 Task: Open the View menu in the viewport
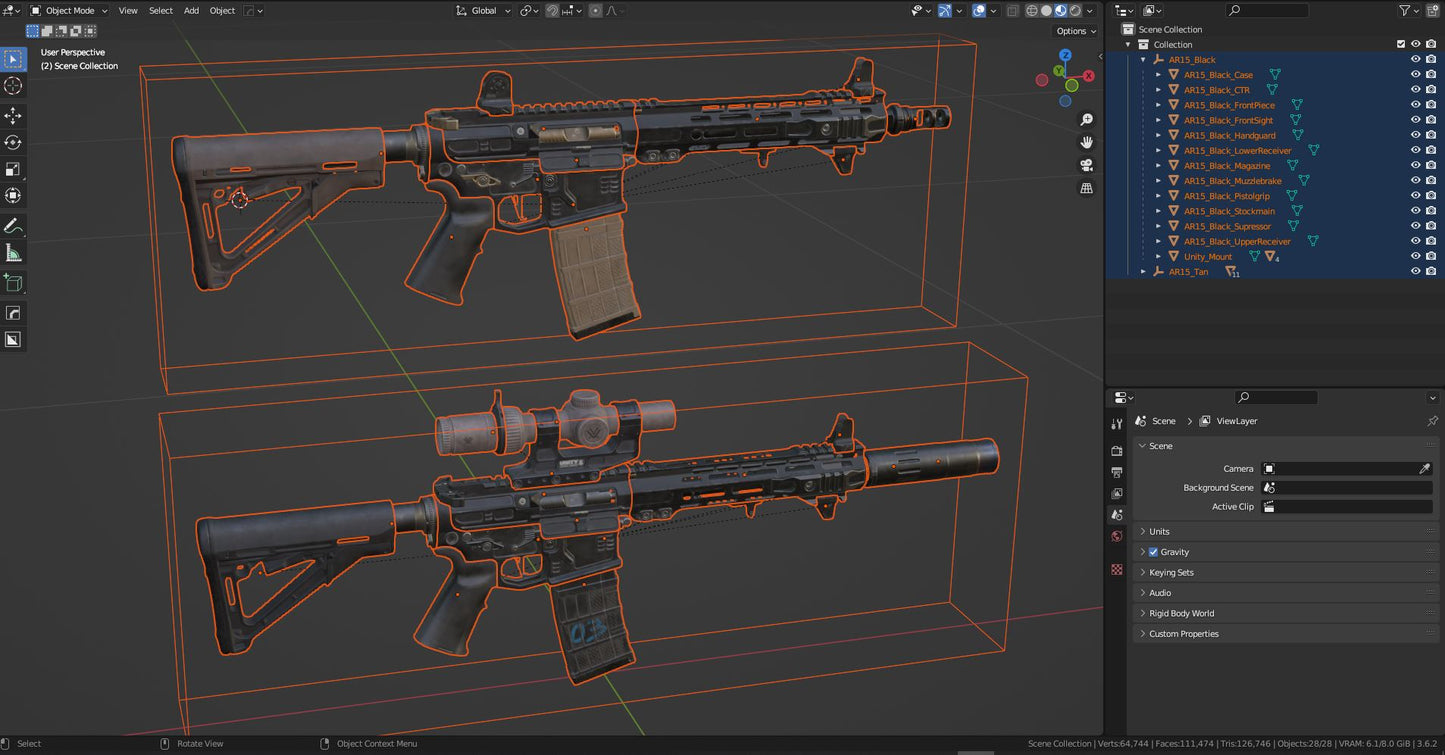click(x=127, y=10)
